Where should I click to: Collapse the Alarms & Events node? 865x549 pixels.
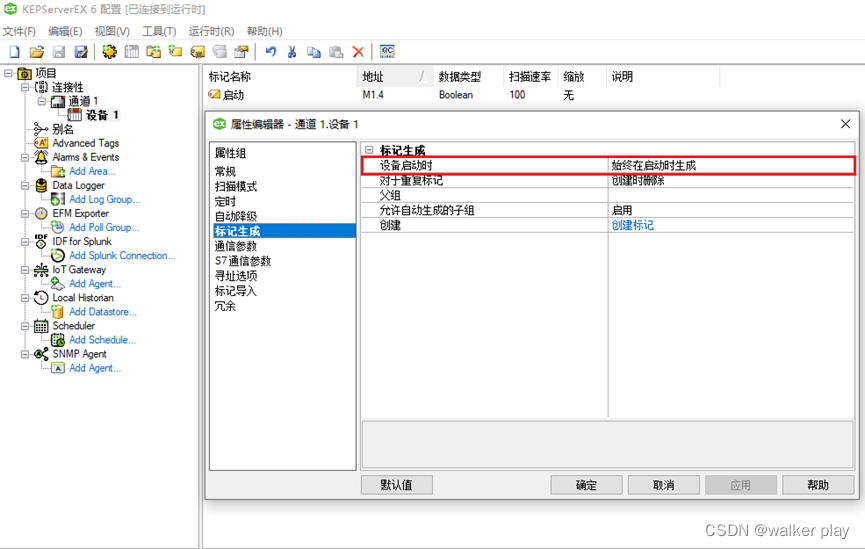click(x=25, y=157)
